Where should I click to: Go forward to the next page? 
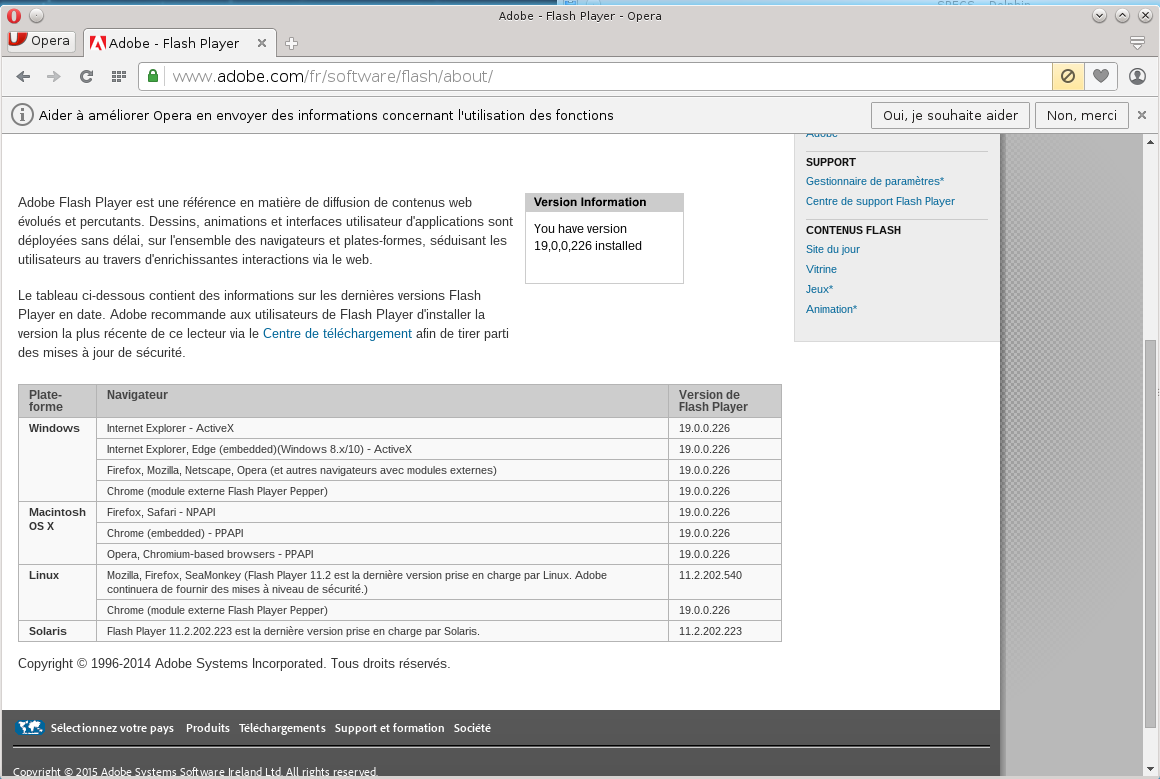coord(54,76)
